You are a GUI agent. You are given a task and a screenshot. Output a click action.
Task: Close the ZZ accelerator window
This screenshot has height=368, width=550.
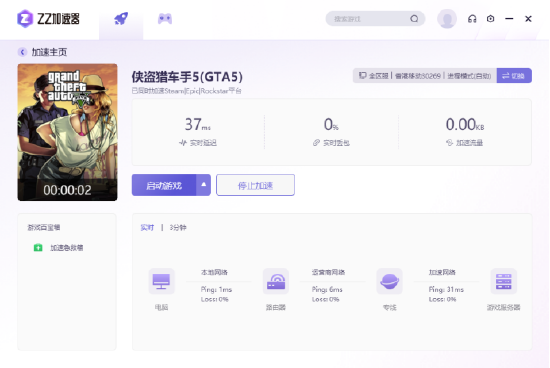click(x=528, y=19)
